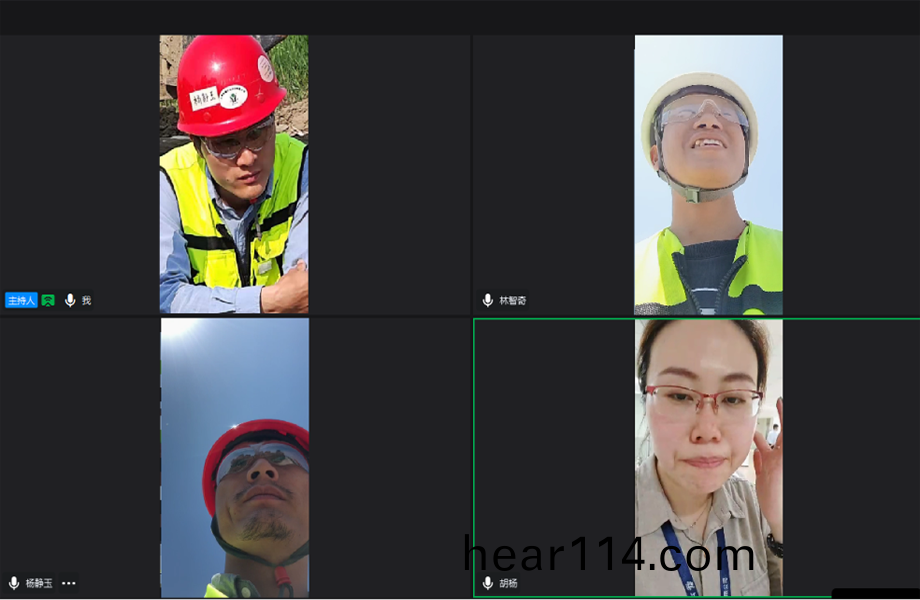The height and width of the screenshot is (600, 920).
Task: Toggle the microphone icon next to 杨静玉
Action: pyautogui.click(x=14, y=582)
